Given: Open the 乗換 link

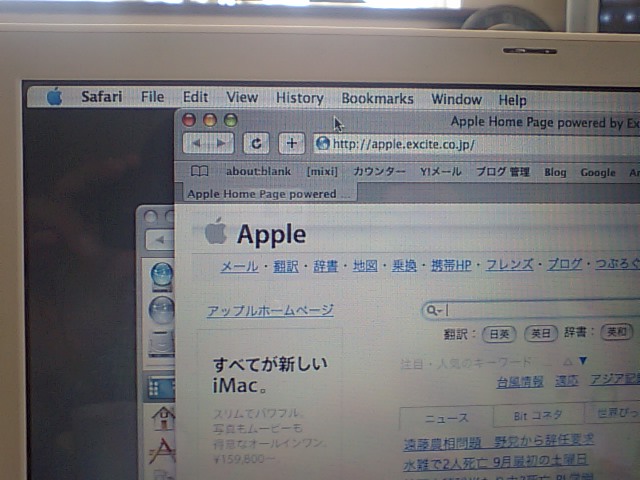Looking at the screenshot, I should [404, 266].
